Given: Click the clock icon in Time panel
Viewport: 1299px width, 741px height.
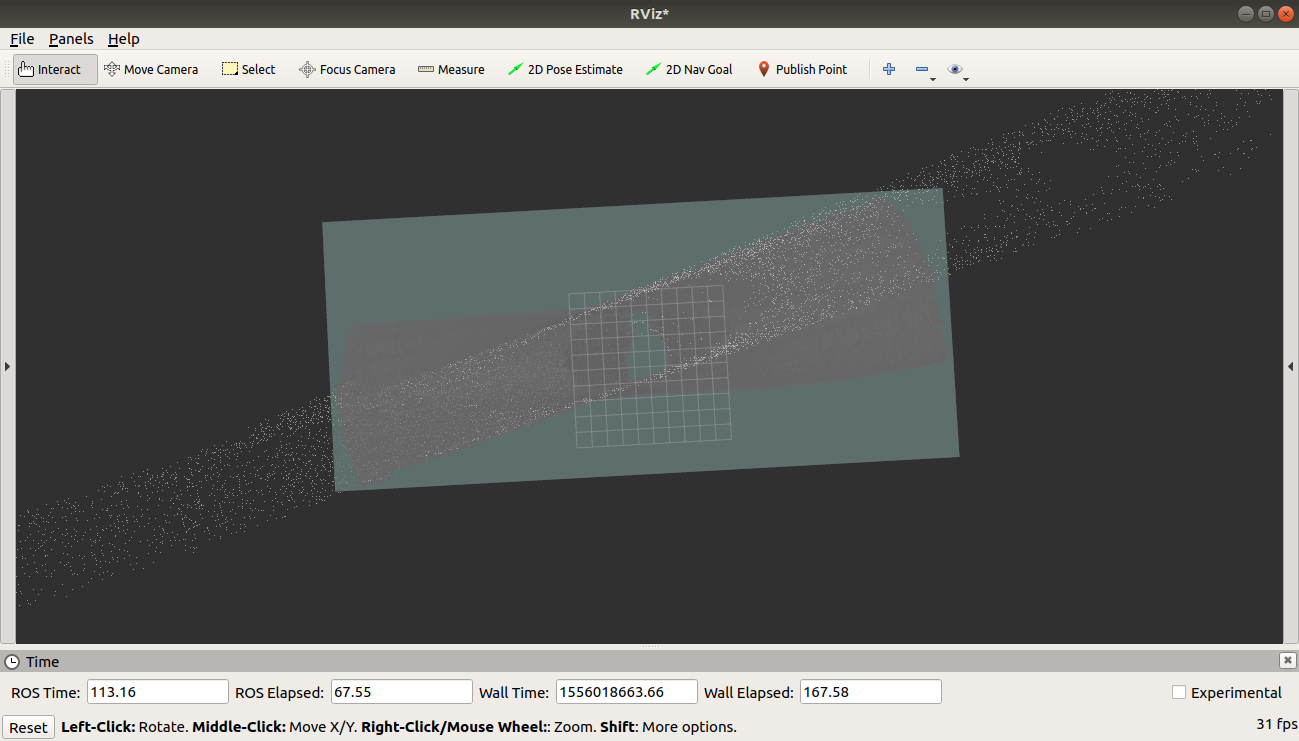Looking at the screenshot, I should (12, 662).
